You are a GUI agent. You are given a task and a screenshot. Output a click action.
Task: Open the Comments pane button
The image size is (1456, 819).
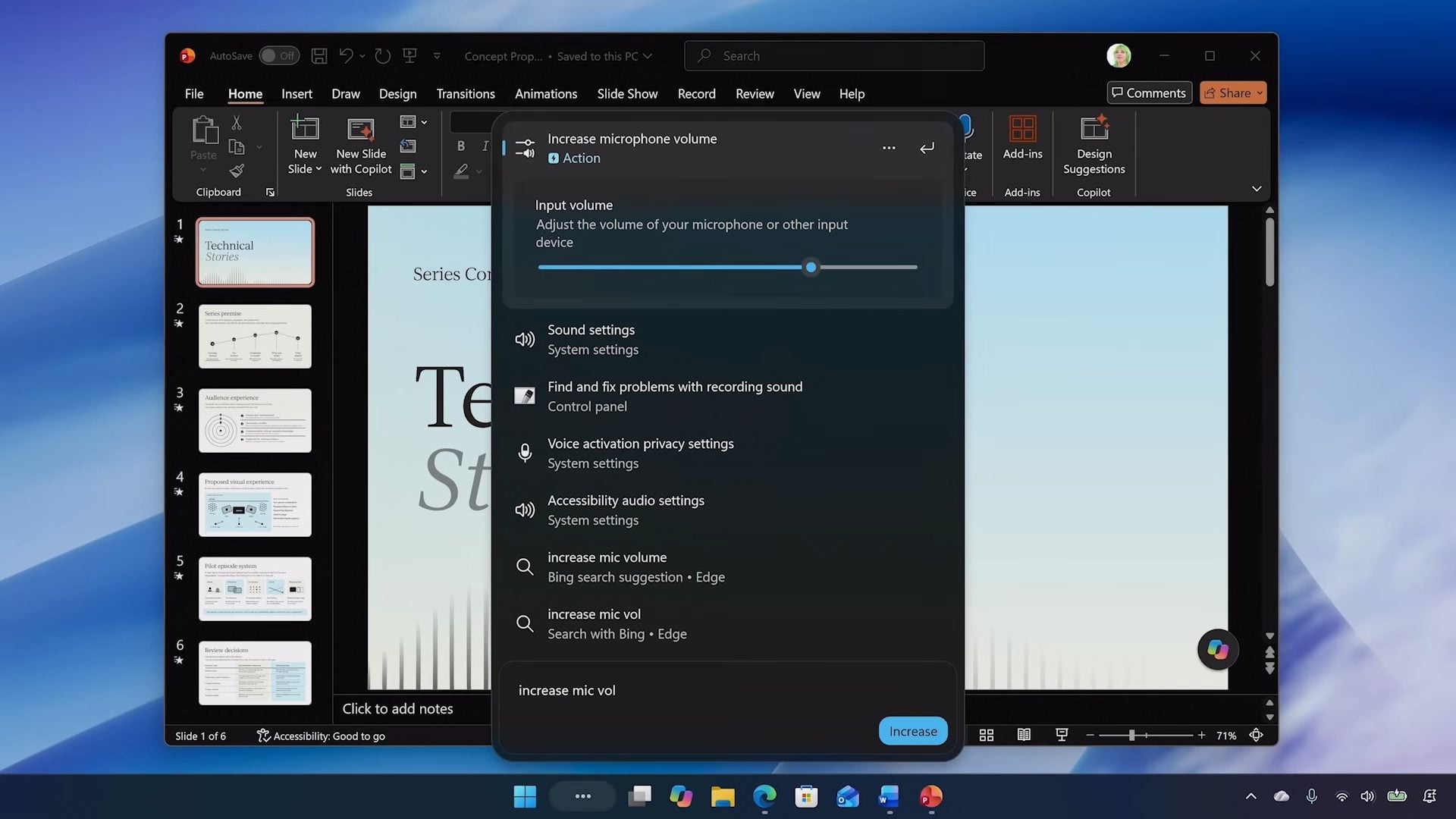click(1149, 93)
